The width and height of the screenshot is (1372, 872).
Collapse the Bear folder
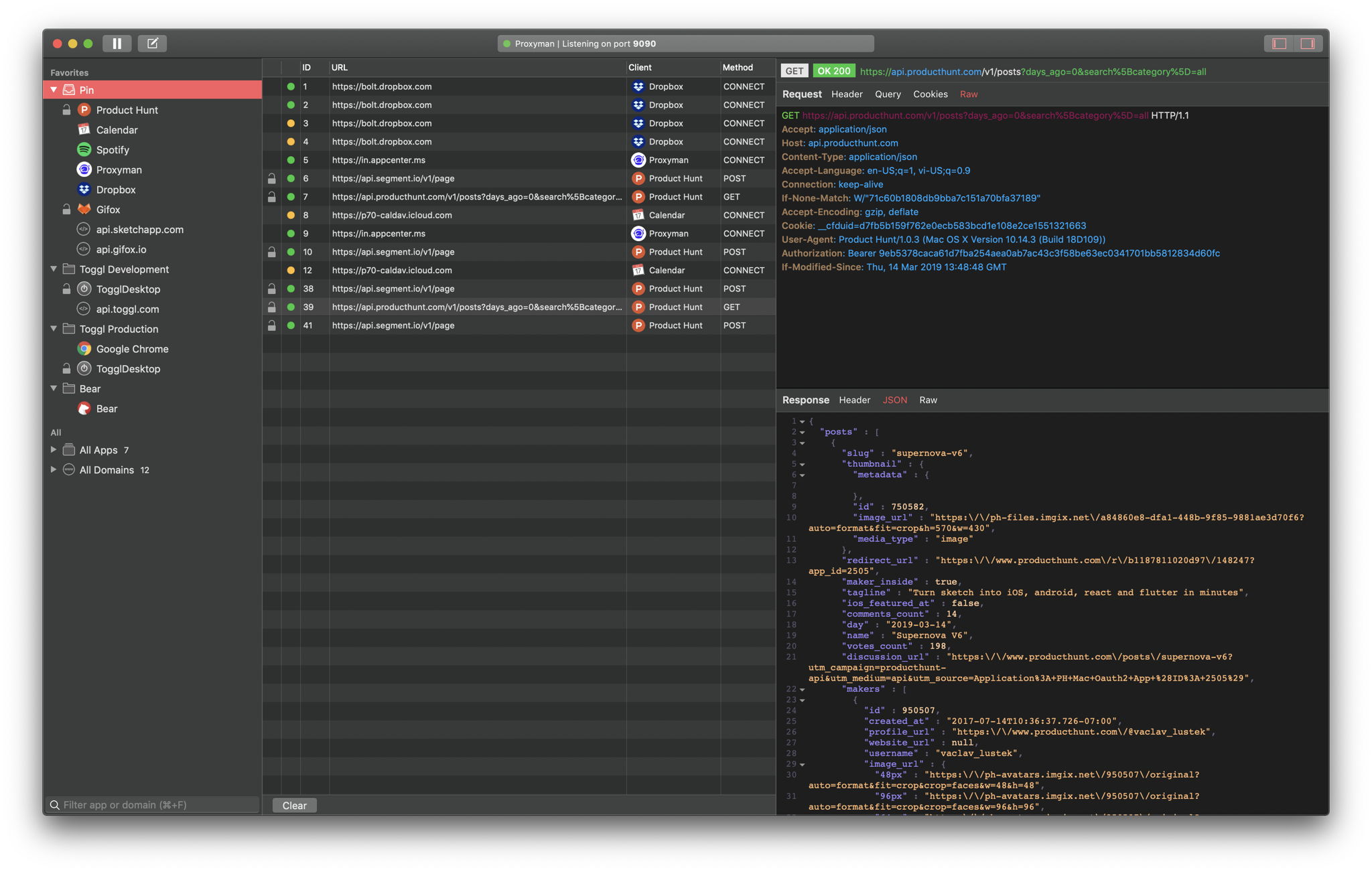tap(54, 388)
